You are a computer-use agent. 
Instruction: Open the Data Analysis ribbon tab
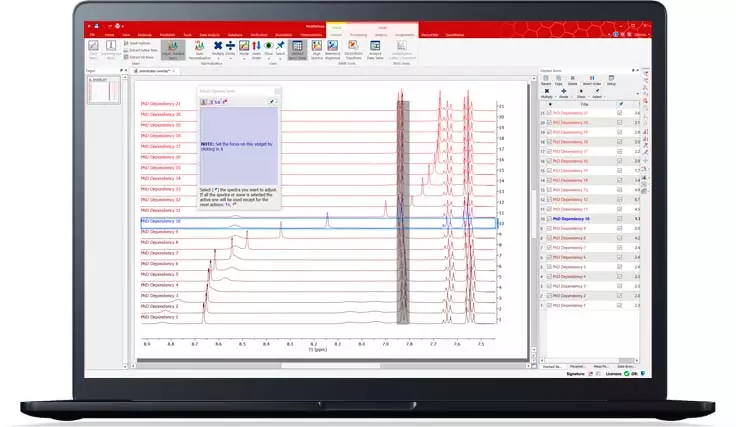click(x=209, y=35)
